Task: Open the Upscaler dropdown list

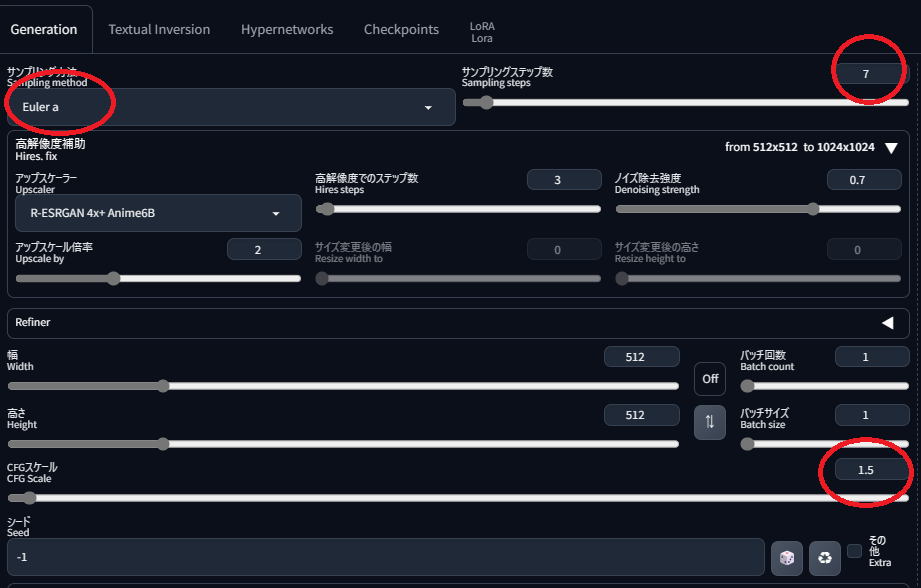Action: point(158,213)
